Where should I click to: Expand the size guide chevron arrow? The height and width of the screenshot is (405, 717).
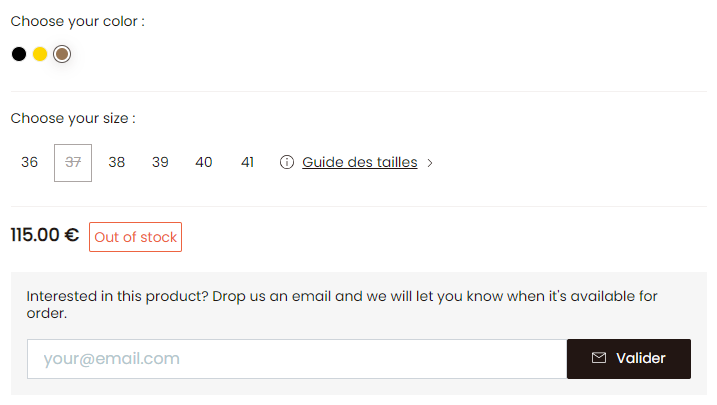click(x=430, y=163)
